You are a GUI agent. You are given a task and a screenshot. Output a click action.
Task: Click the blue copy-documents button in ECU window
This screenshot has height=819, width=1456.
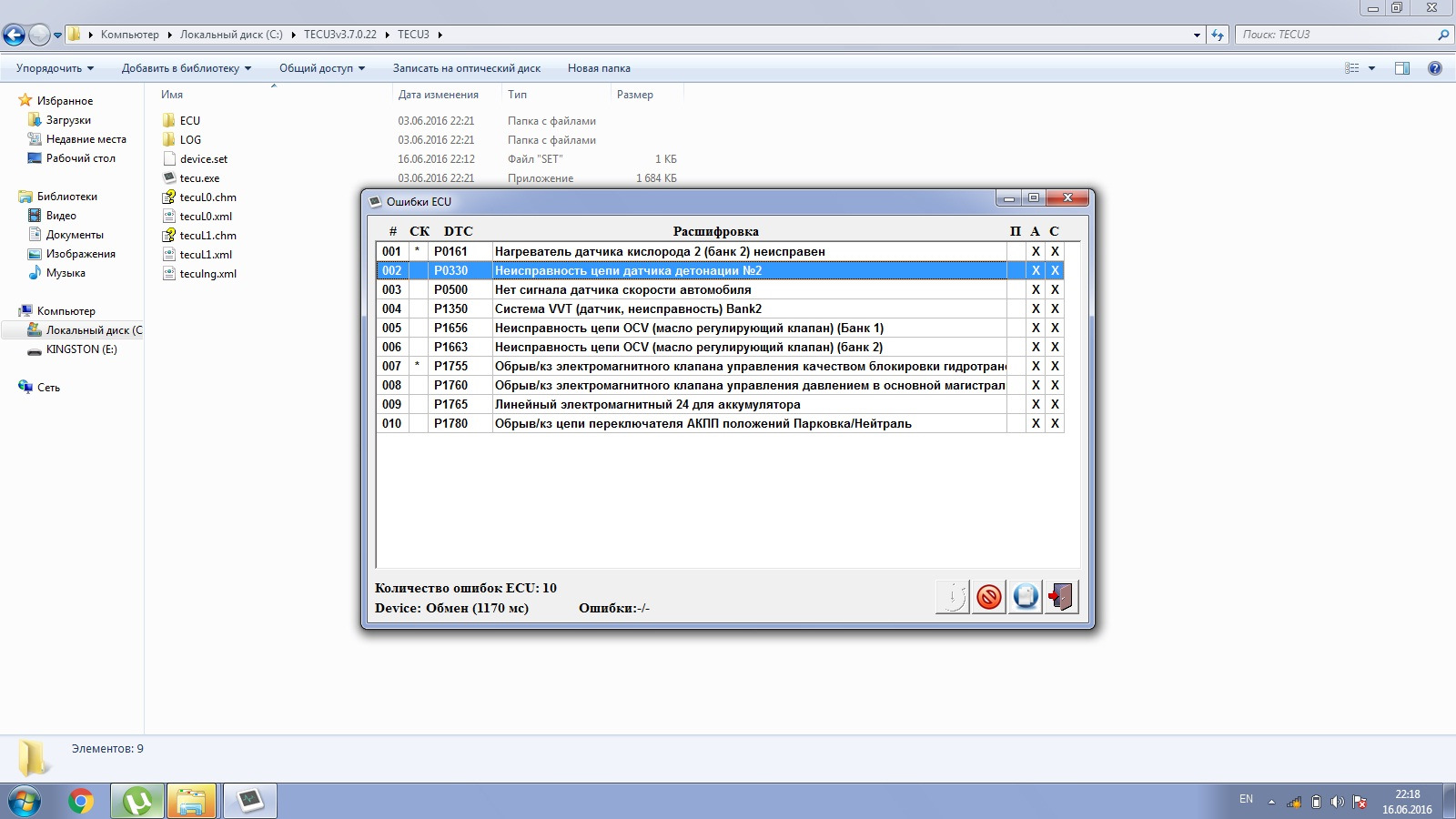tap(1025, 597)
